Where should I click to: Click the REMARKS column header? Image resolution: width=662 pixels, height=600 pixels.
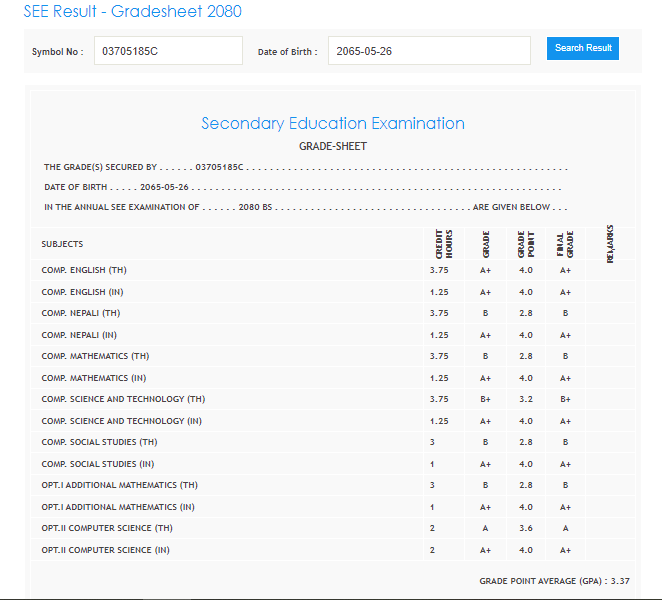(610, 244)
